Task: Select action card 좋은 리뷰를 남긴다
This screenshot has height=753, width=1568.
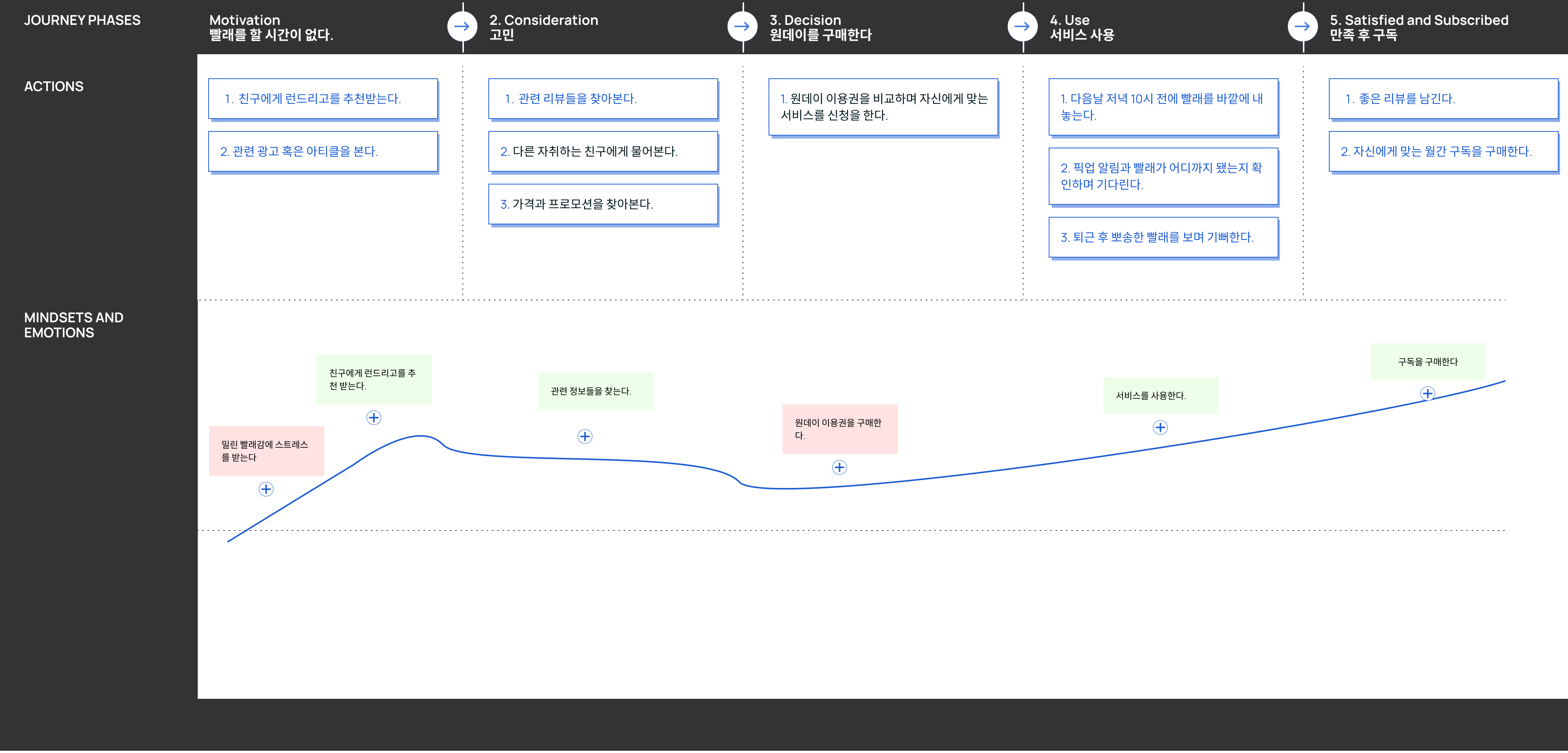Action: pyautogui.click(x=1443, y=99)
